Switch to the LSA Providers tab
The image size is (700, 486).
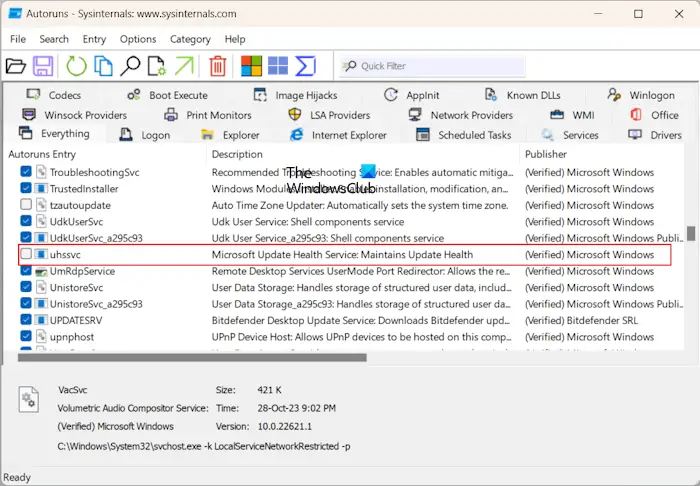click(329, 115)
